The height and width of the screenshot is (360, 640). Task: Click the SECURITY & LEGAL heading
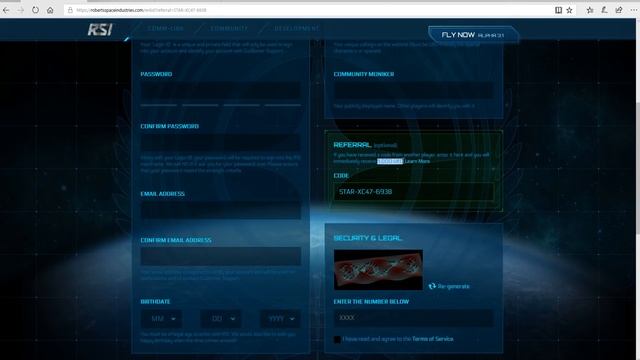pos(368,238)
